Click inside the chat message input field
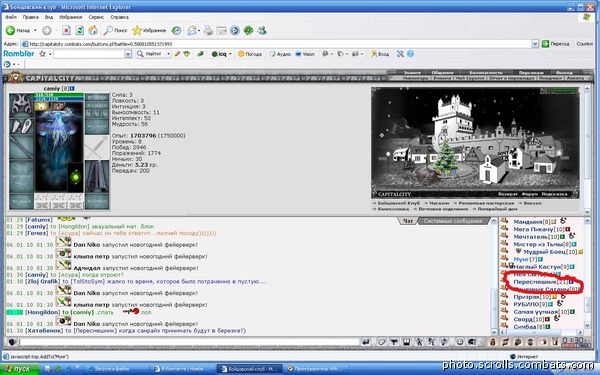Screen dimensions: 600x375 tap(189, 342)
